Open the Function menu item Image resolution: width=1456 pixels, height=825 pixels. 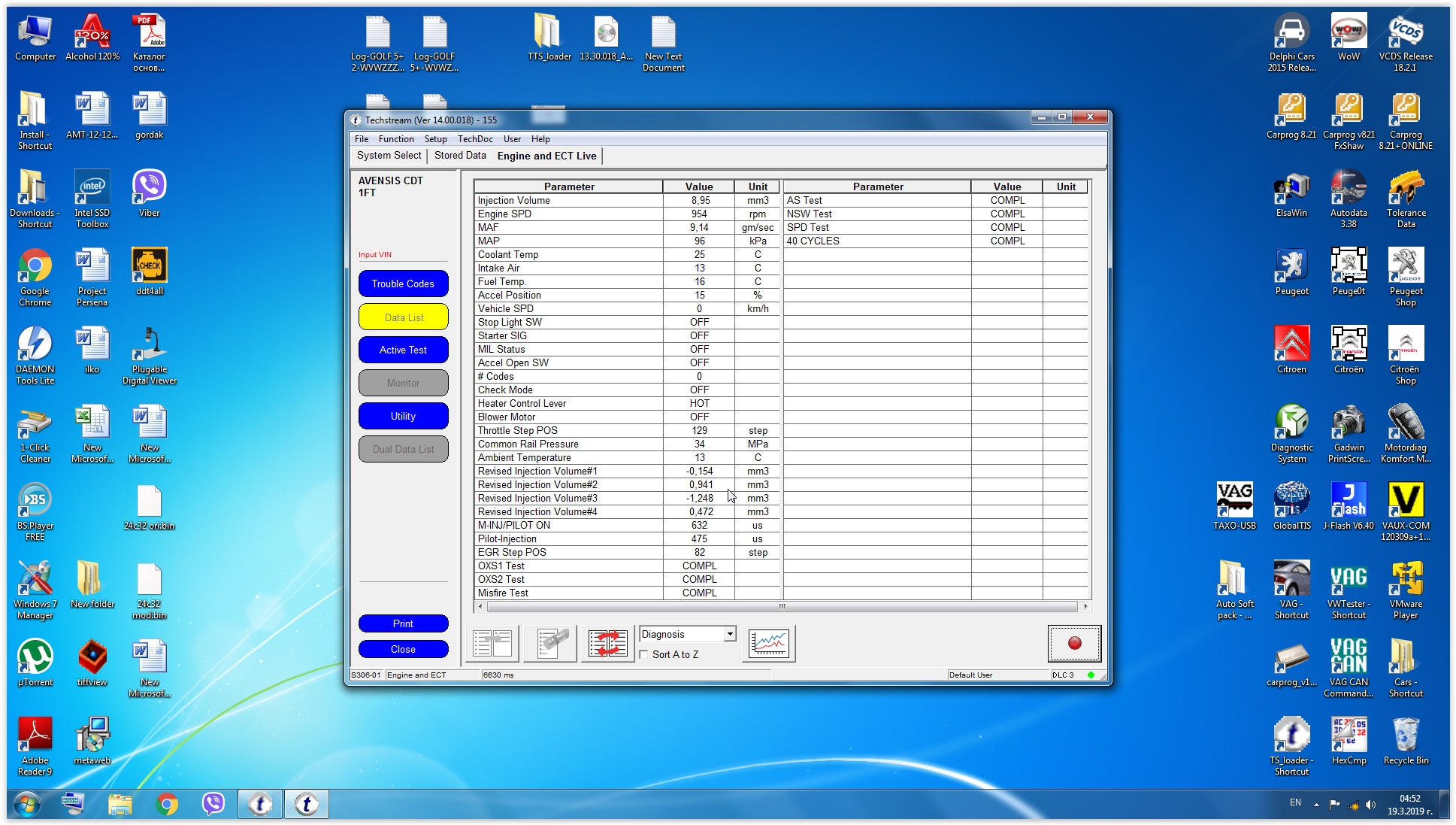click(x=393, y=139)
